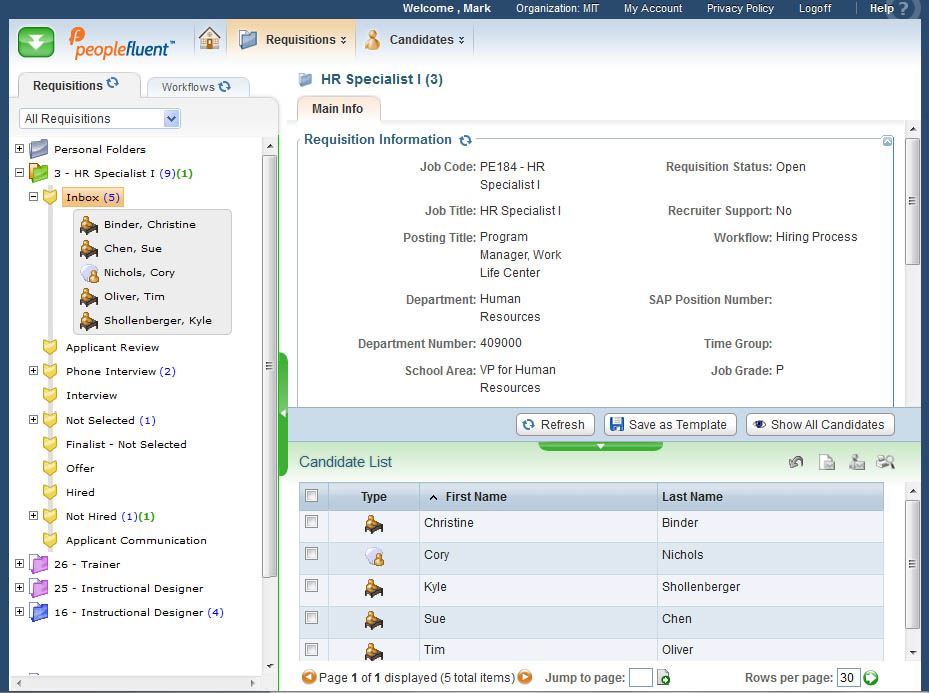Click the Home house icon
929x693 pixels.
pyautogui.click(x=209, y=40)
